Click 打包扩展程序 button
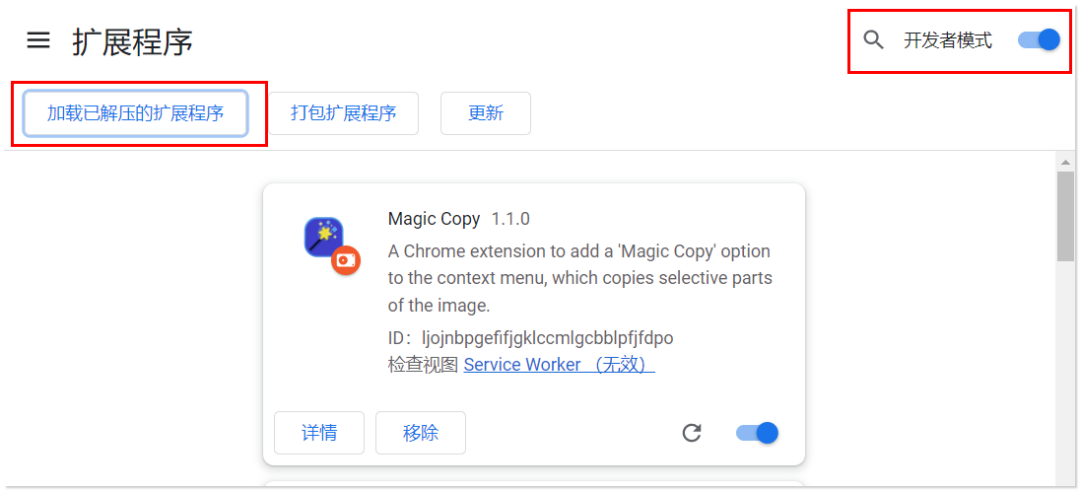Screen dimensions: 1080x491 click(344, 113)
